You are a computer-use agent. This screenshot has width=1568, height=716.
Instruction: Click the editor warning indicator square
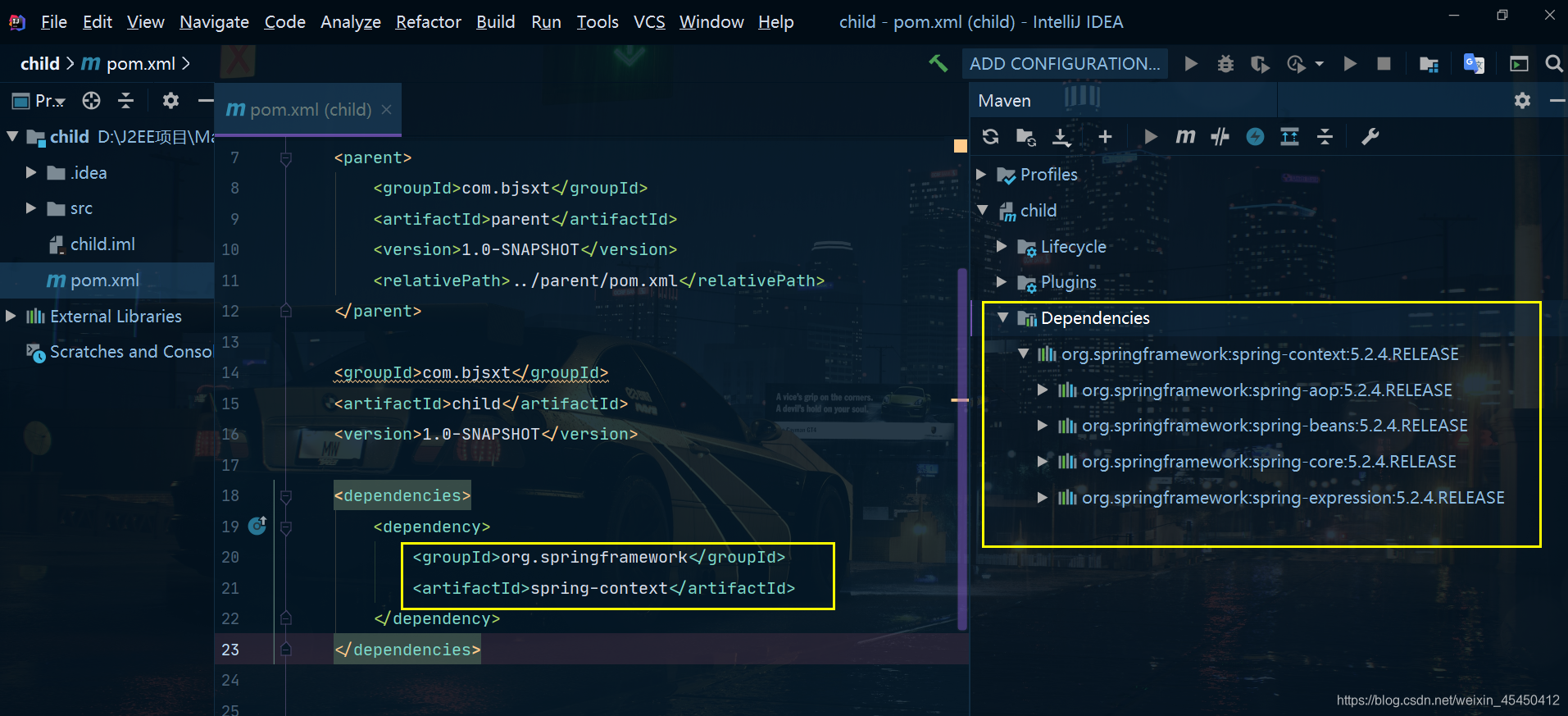[961, 146]
